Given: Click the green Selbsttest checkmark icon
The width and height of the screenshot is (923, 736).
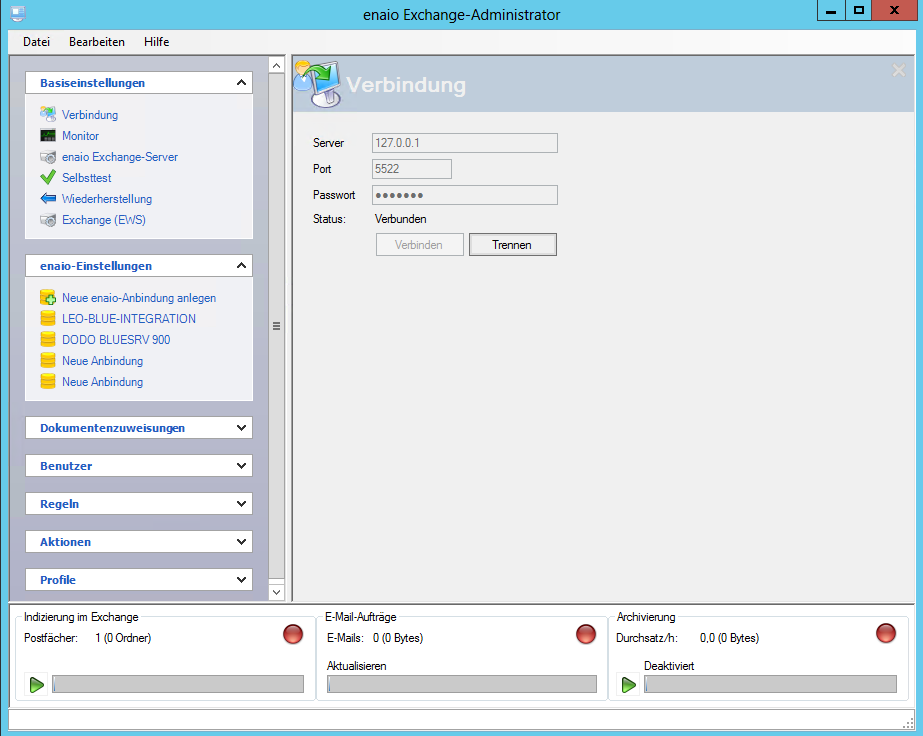Looking at the screenshot, I should tap(48, 178).
